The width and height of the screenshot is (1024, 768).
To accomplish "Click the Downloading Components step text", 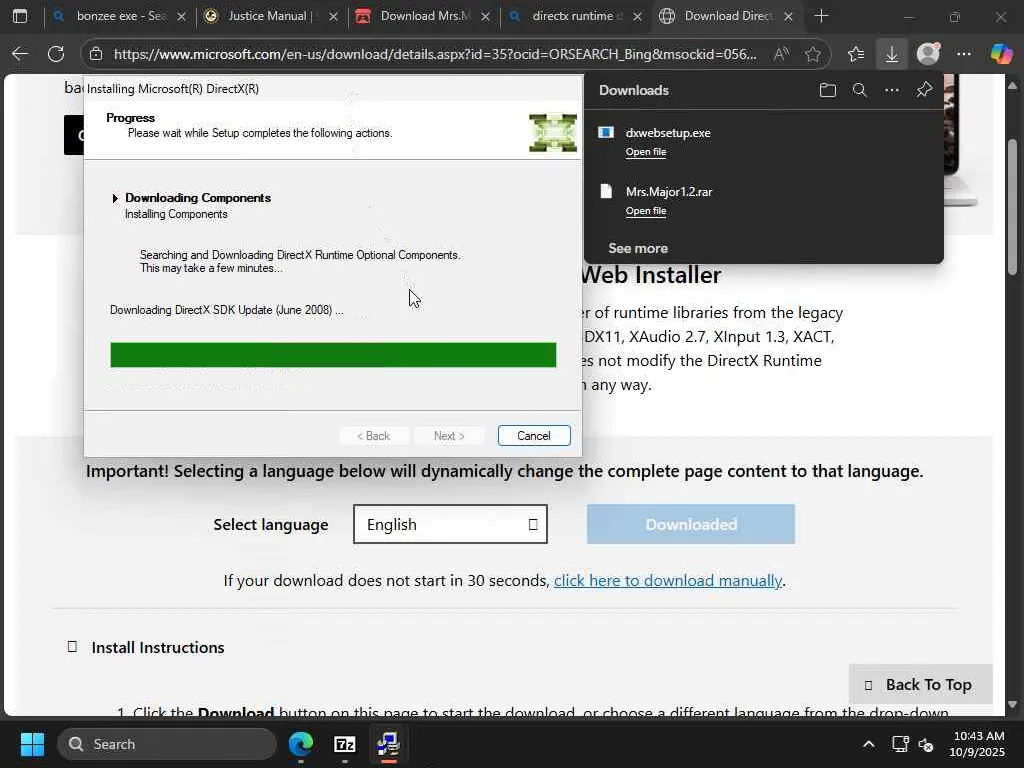I will [198, 197].
